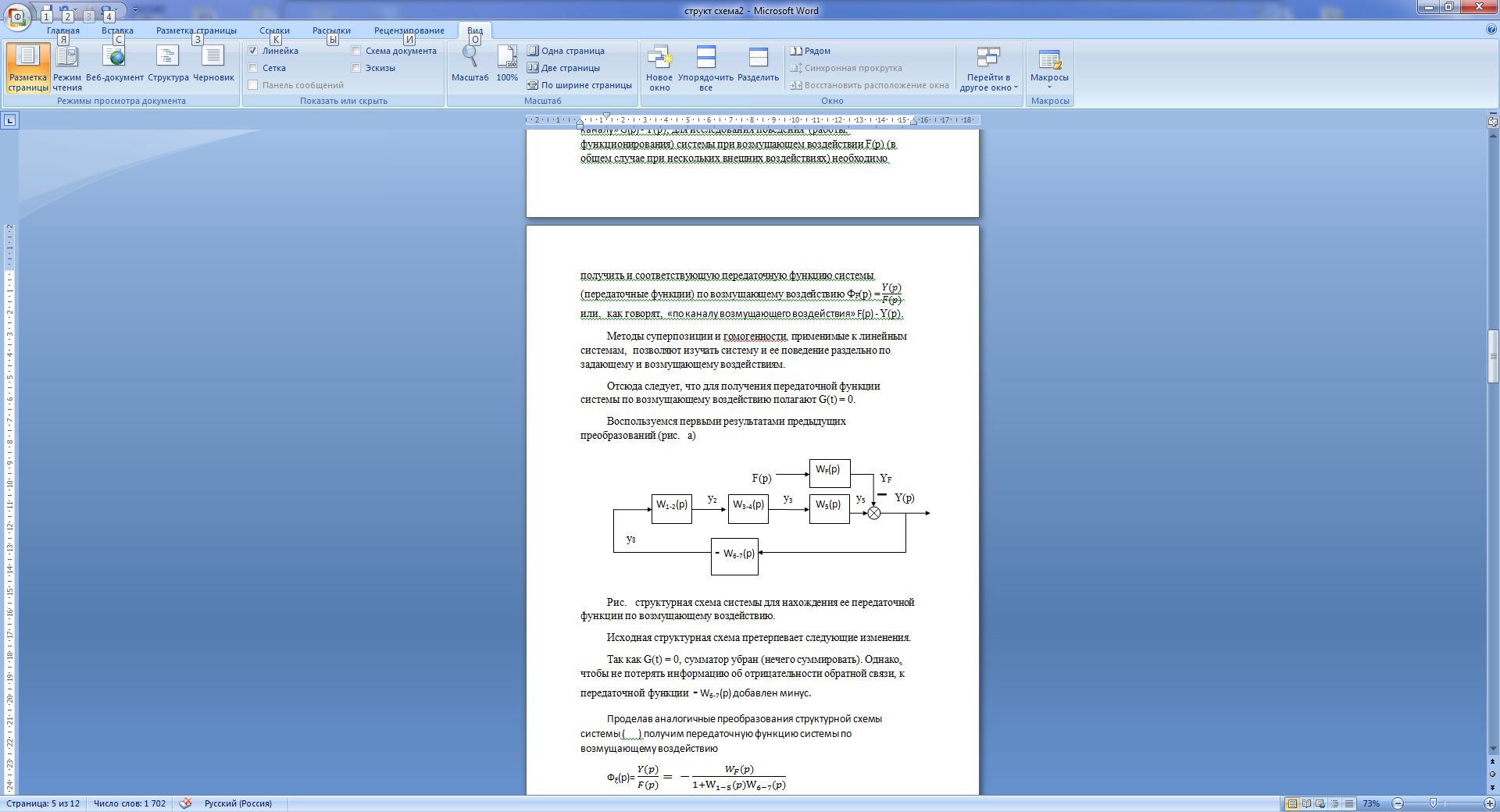Open the Office button menu
Image resolution: width=1500 pixels, height=812 pixels.
[x=17, y=16]
